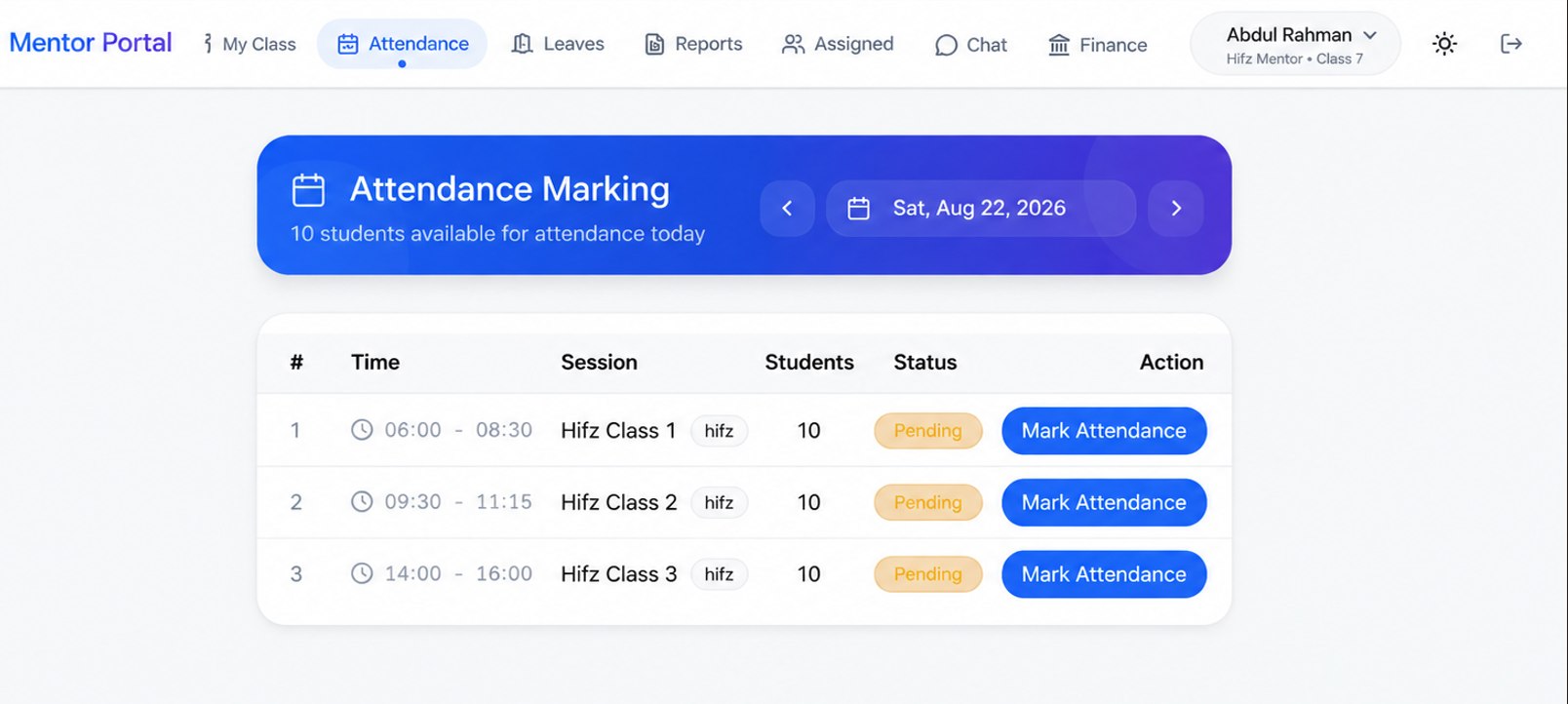Click the Hifz Class 3 session name
The width and height of the screenshot is (1568, 704).
(x=618, y=574)
